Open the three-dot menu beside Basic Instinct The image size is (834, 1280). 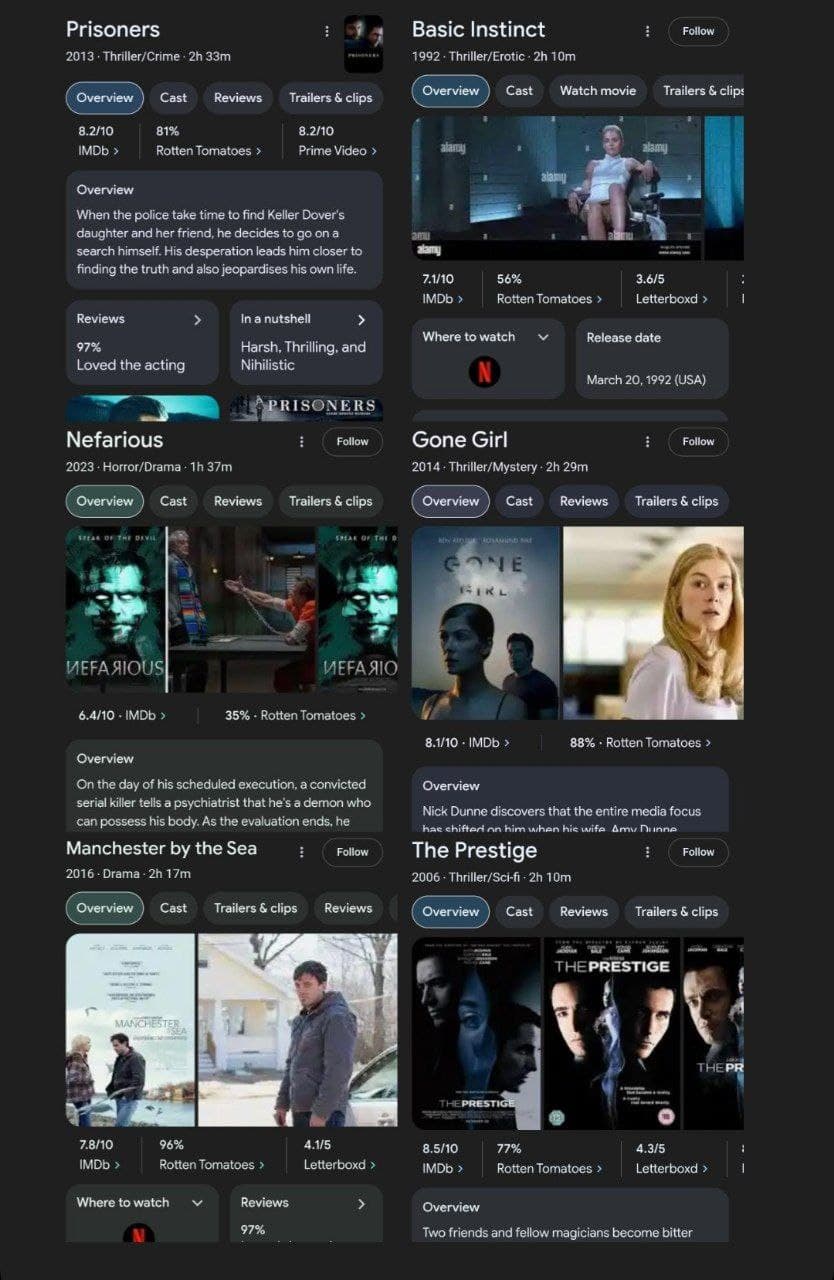click(647, 31)
